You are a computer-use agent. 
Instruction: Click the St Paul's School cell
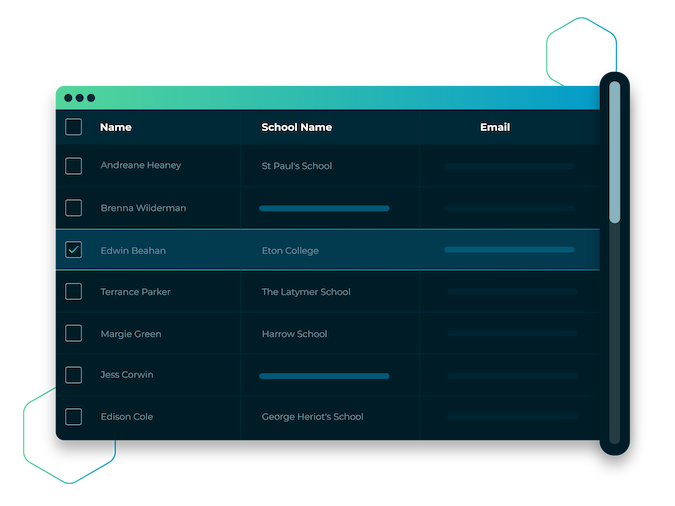(297, 166)
